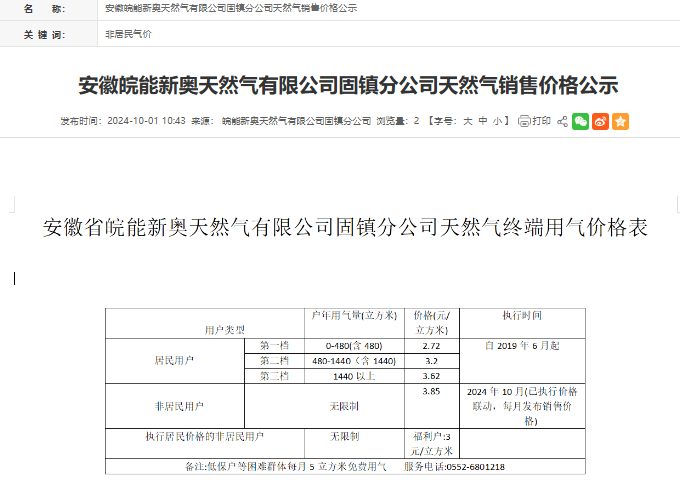Click the 关键词 label
This screenshot has height=480, width=680.
click(44, 35)
